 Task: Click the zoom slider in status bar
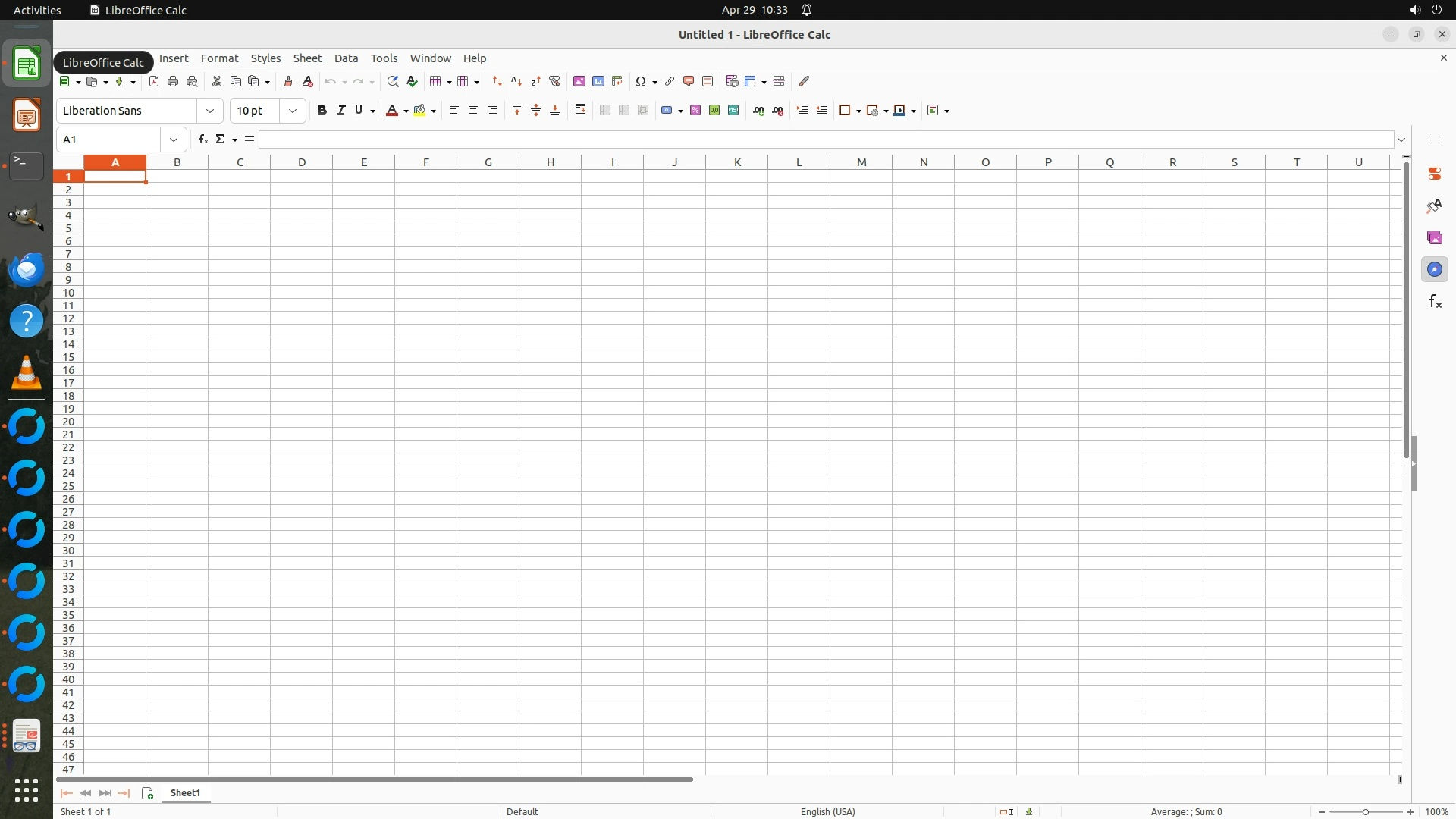click(x=1365, y=812)
